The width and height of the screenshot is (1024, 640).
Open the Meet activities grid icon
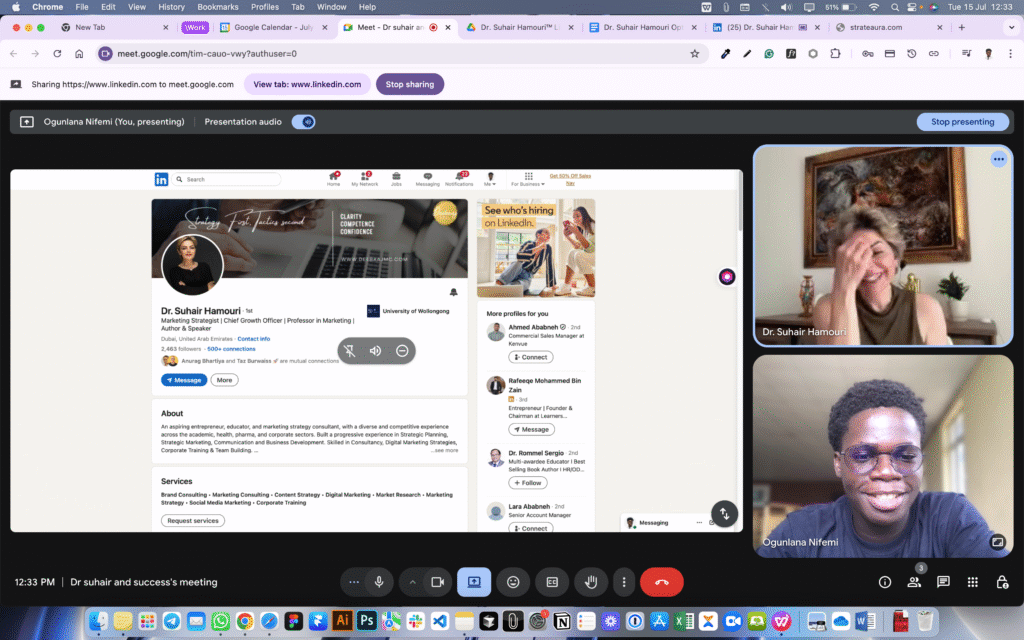(x=973, y=582)
